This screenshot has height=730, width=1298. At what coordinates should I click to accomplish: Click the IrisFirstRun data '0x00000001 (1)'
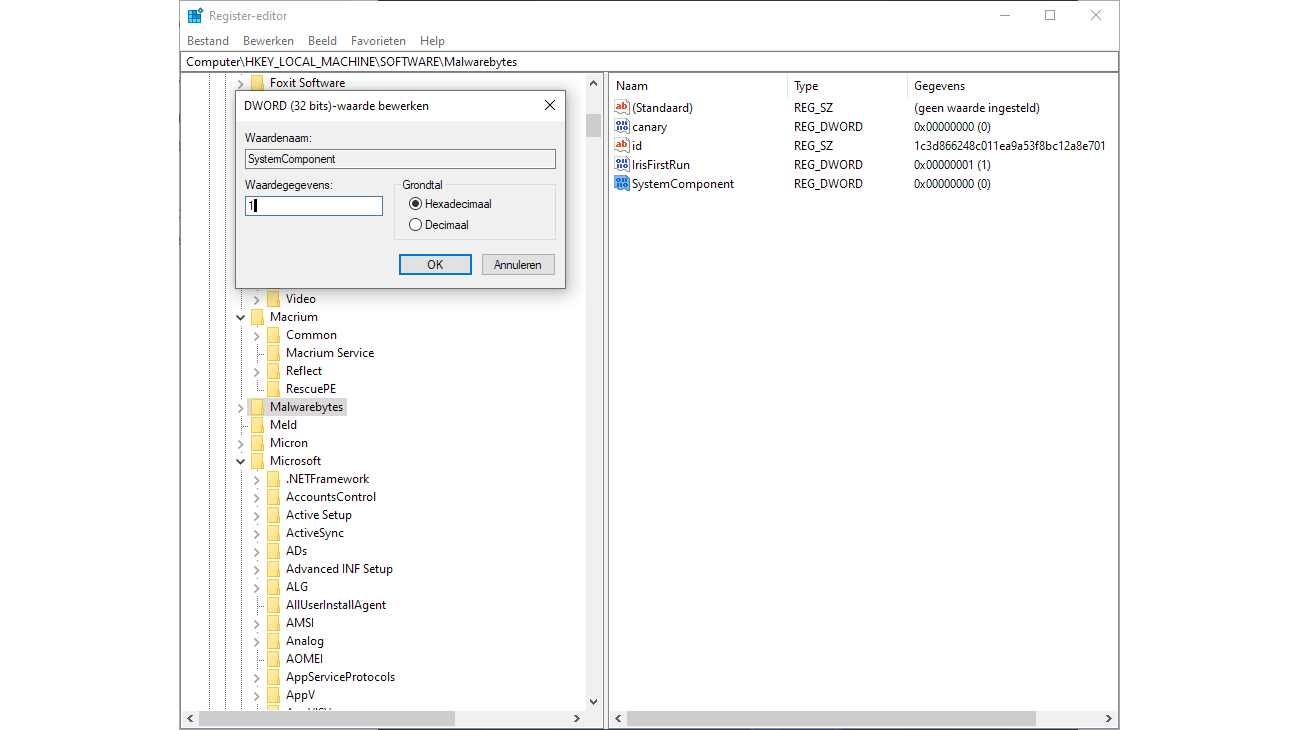pyautogui.click(x=952, y=165)
